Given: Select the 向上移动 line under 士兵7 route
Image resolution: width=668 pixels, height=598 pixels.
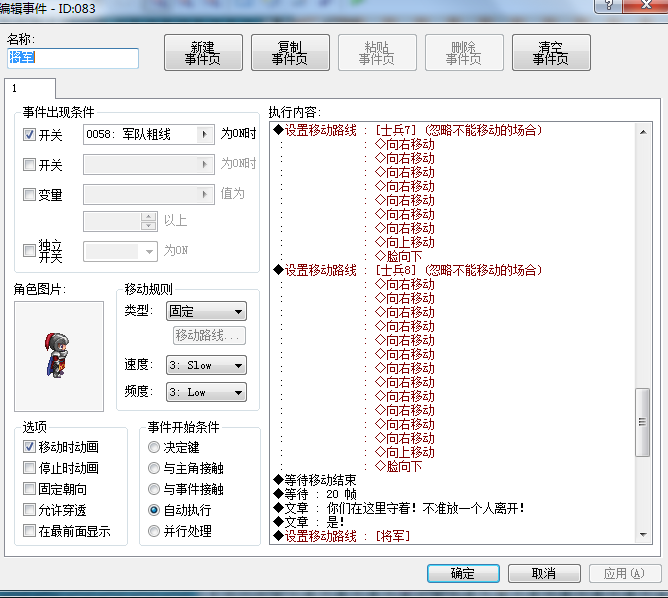Looking at the screenshot, I should click(405, 242).
